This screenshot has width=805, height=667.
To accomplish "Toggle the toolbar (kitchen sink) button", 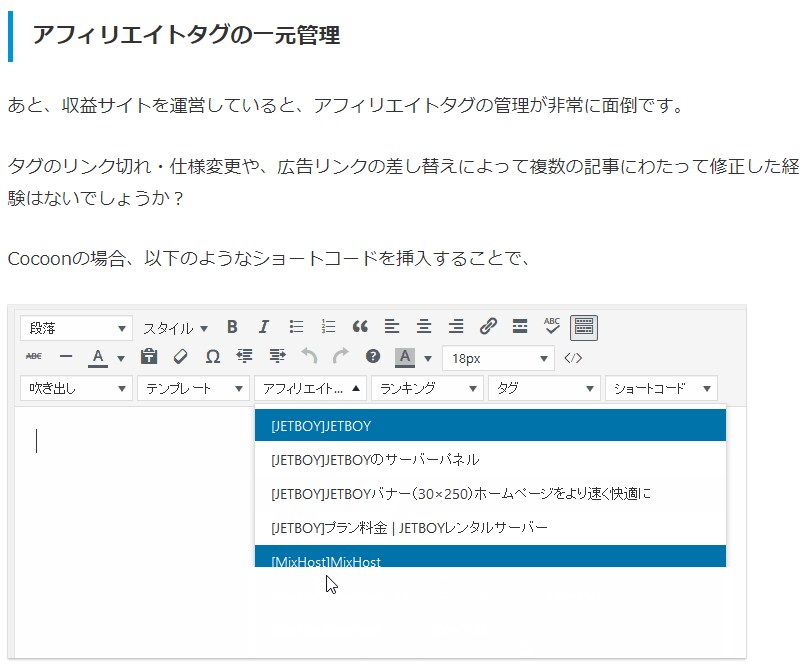I will point(584,327).
